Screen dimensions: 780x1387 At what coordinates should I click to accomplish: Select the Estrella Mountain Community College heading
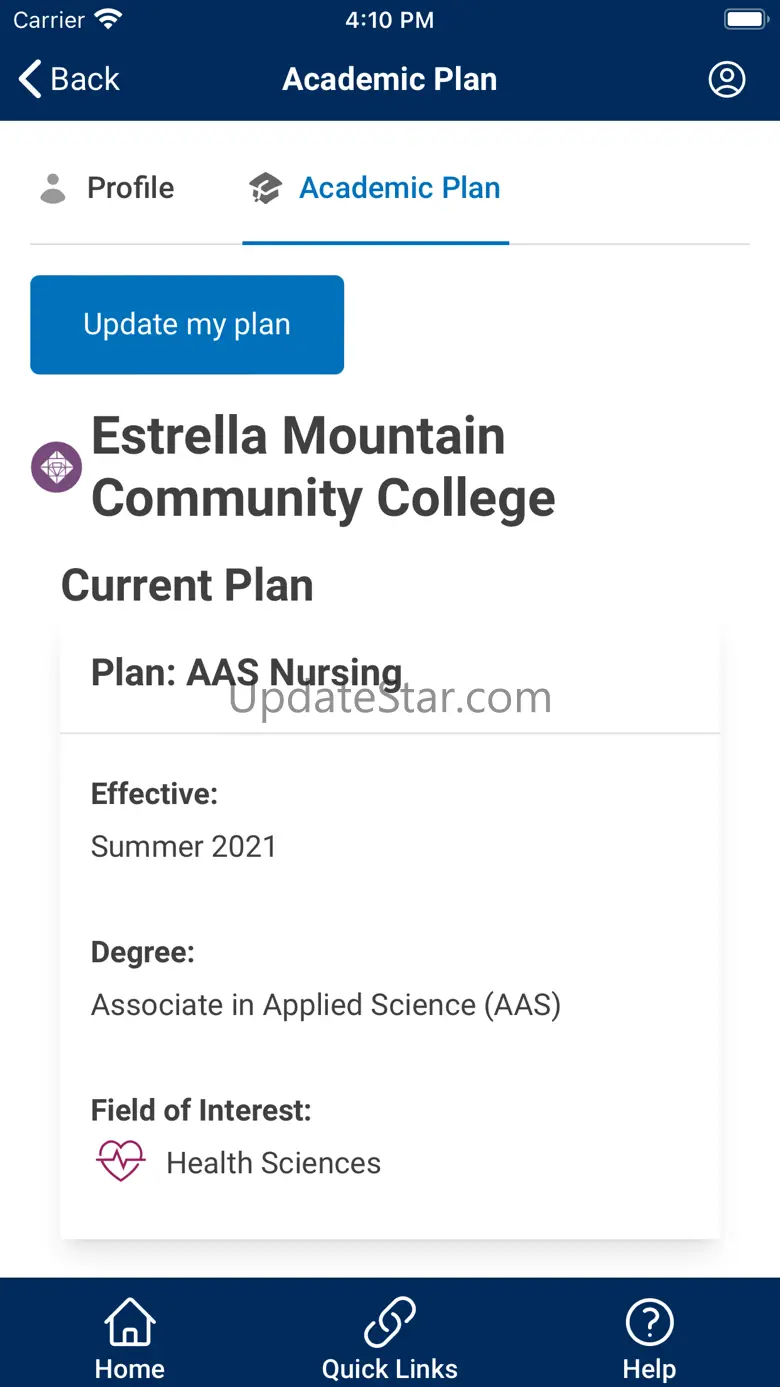click(323, 467)
